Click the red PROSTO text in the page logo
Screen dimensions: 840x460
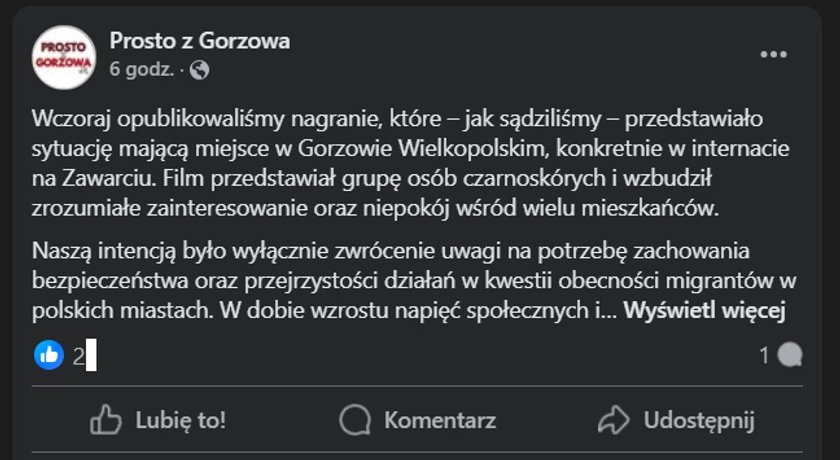64,47
